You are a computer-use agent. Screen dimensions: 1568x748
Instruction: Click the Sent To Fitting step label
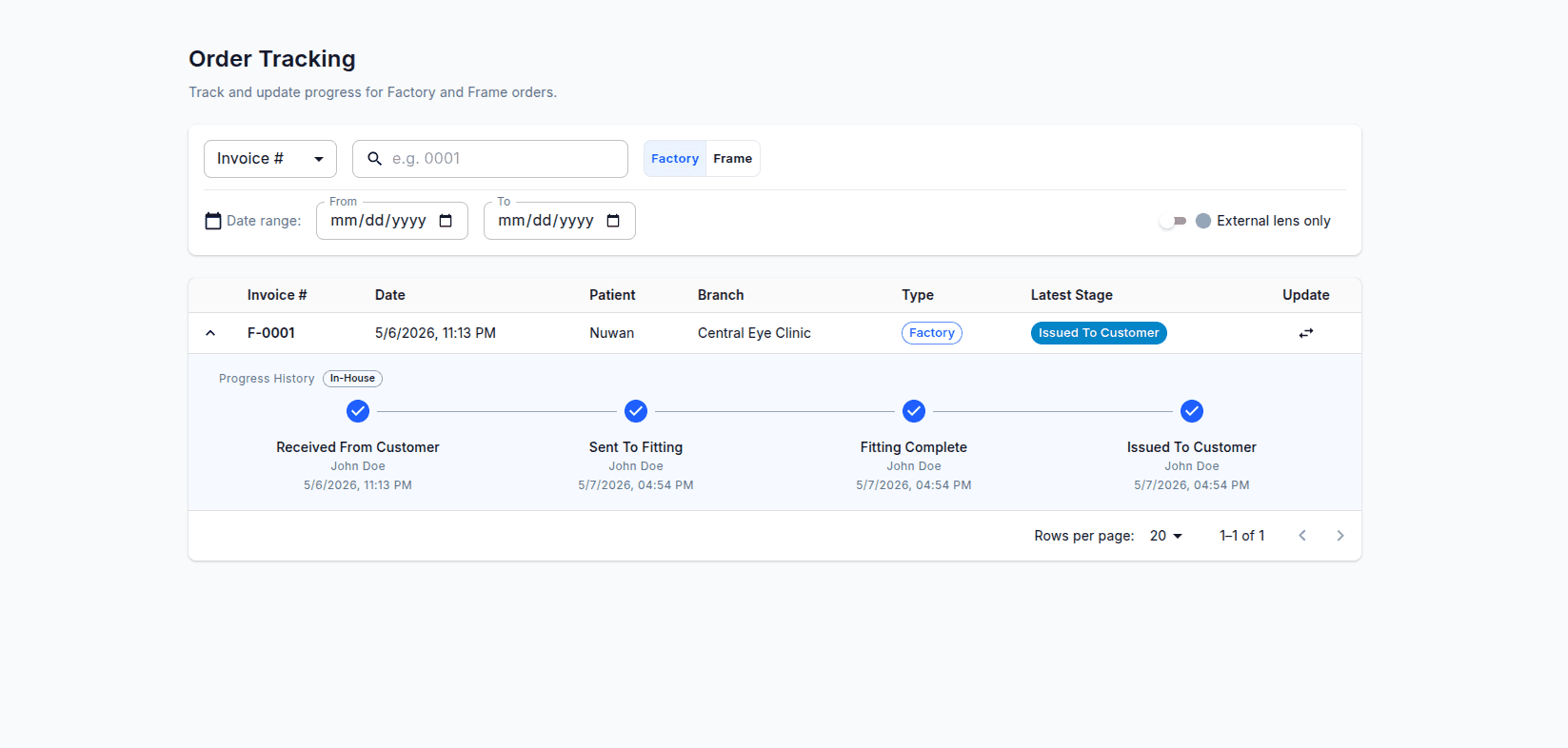point(636,447)
